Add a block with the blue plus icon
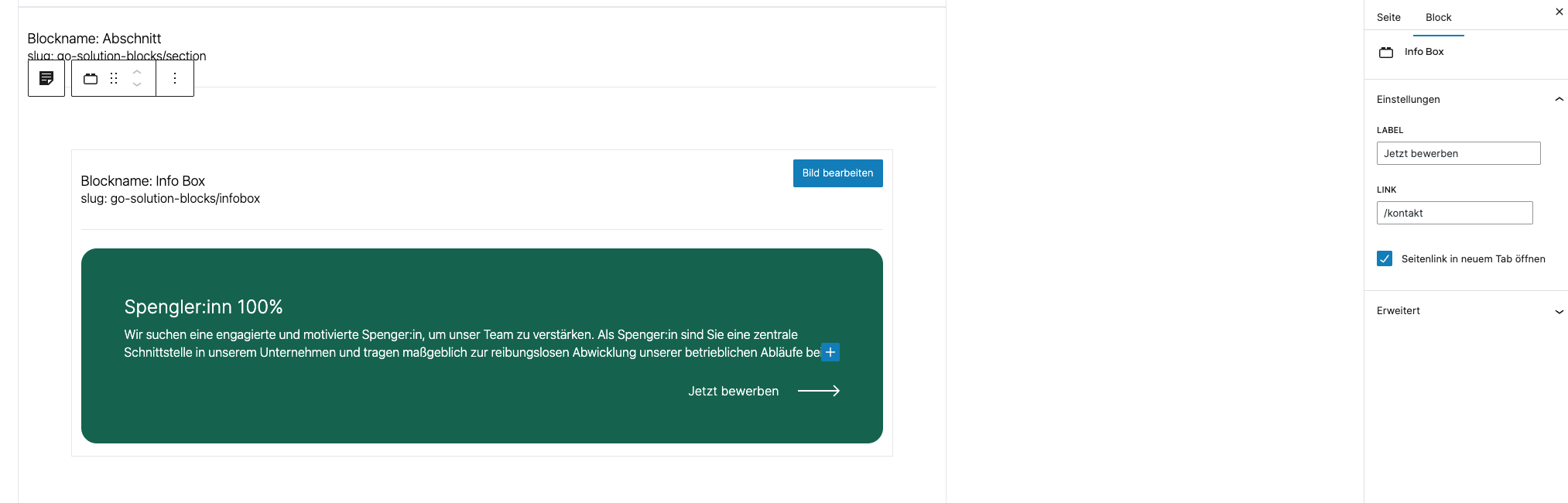This screenshot has width=1568, height=503. [830, 352]
